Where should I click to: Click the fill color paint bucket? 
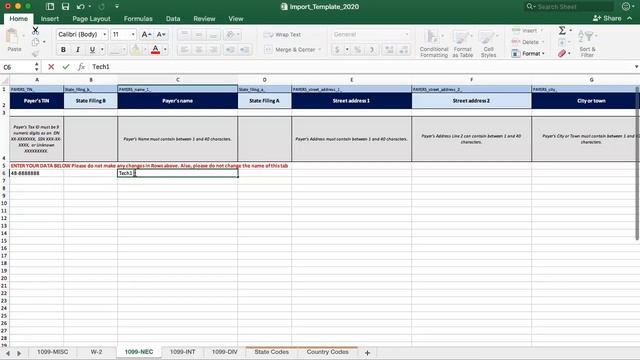pos(136,50)
